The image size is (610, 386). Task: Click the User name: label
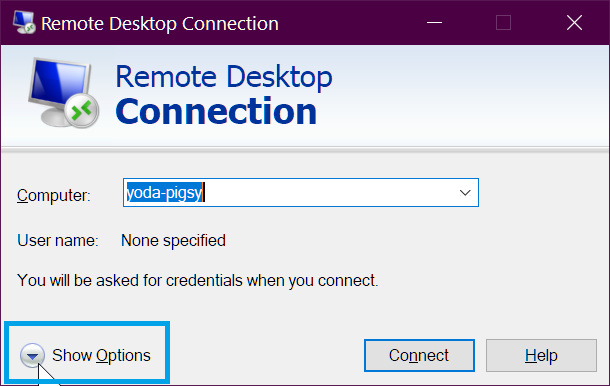click(58, 240)
